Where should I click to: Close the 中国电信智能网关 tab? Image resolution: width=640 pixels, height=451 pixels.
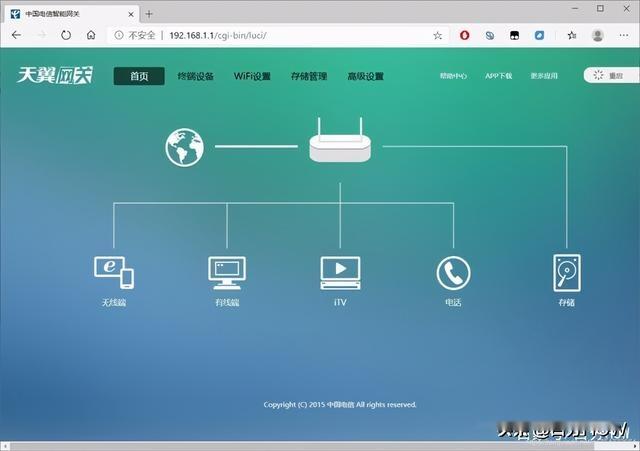(x=131, y=14)
